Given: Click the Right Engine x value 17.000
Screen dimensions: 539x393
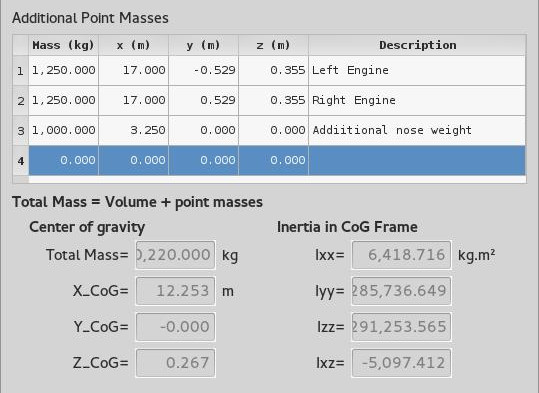Looking at the screenshot, I should (x=134, y=100).
